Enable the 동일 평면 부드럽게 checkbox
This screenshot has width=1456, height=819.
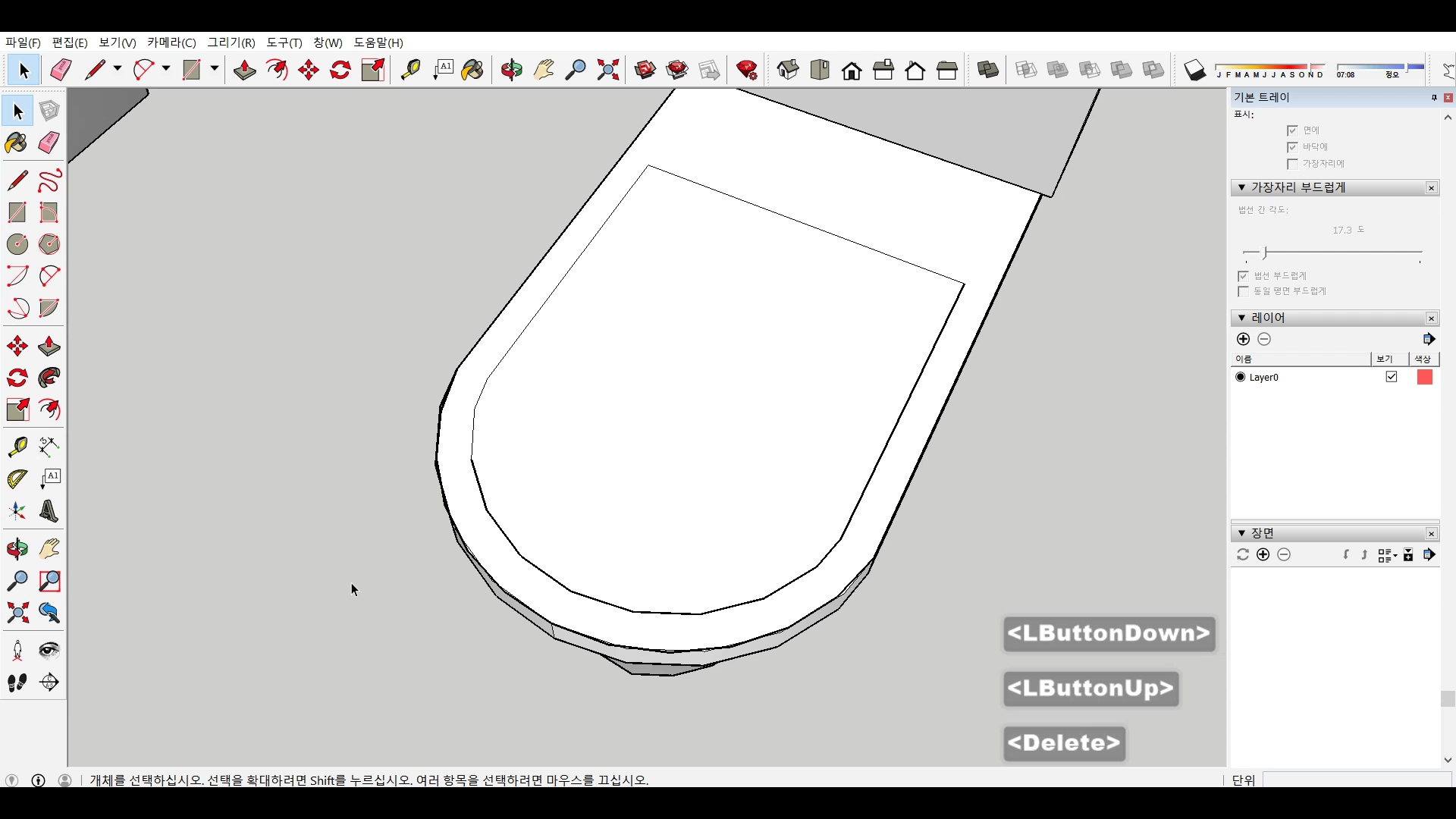pyautogui.click(x=1243, y=291)
